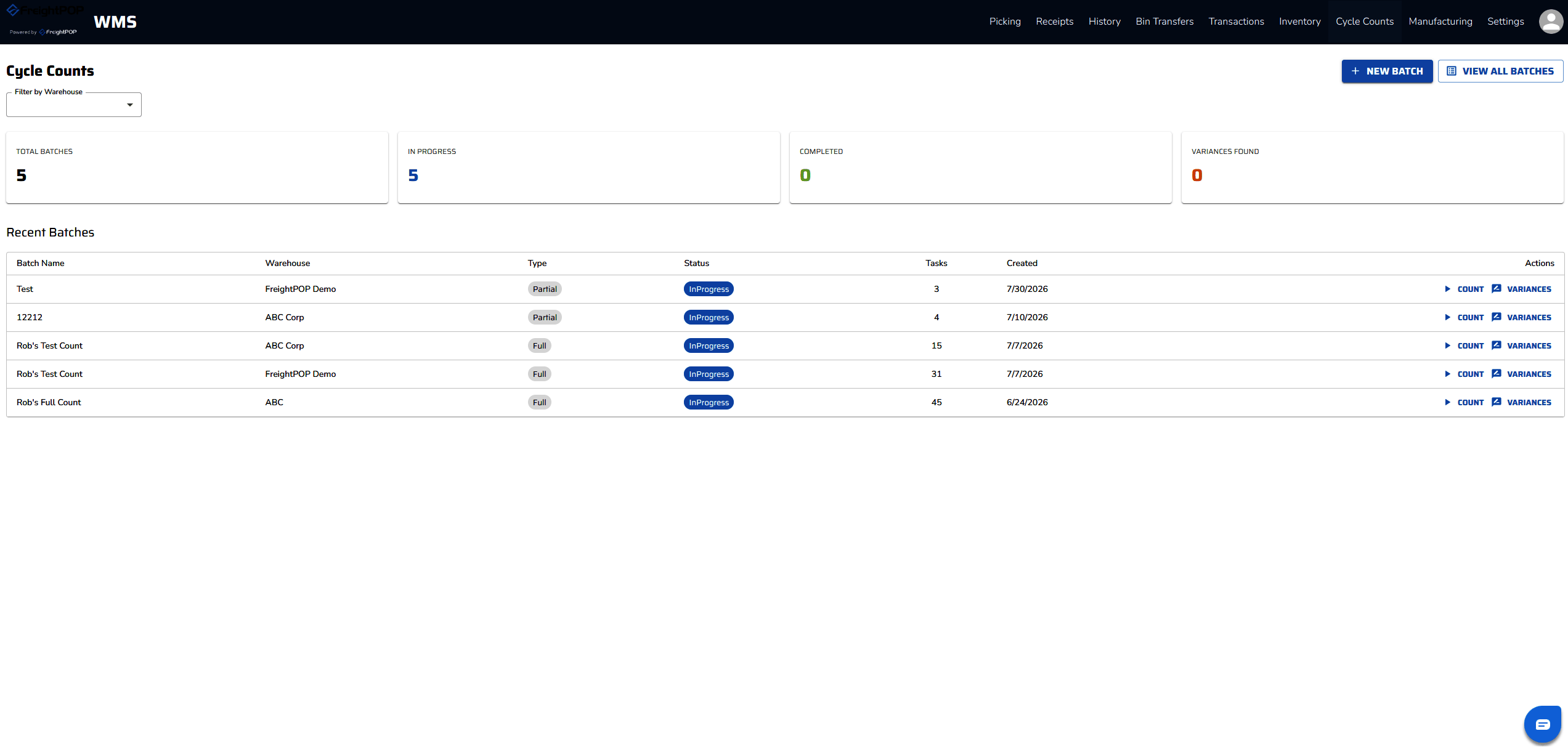Image resolution: width=1568 pixels, height=747 pixels.
Task: Click the Count play icon for Test batch
Action: pos(1447,289)
